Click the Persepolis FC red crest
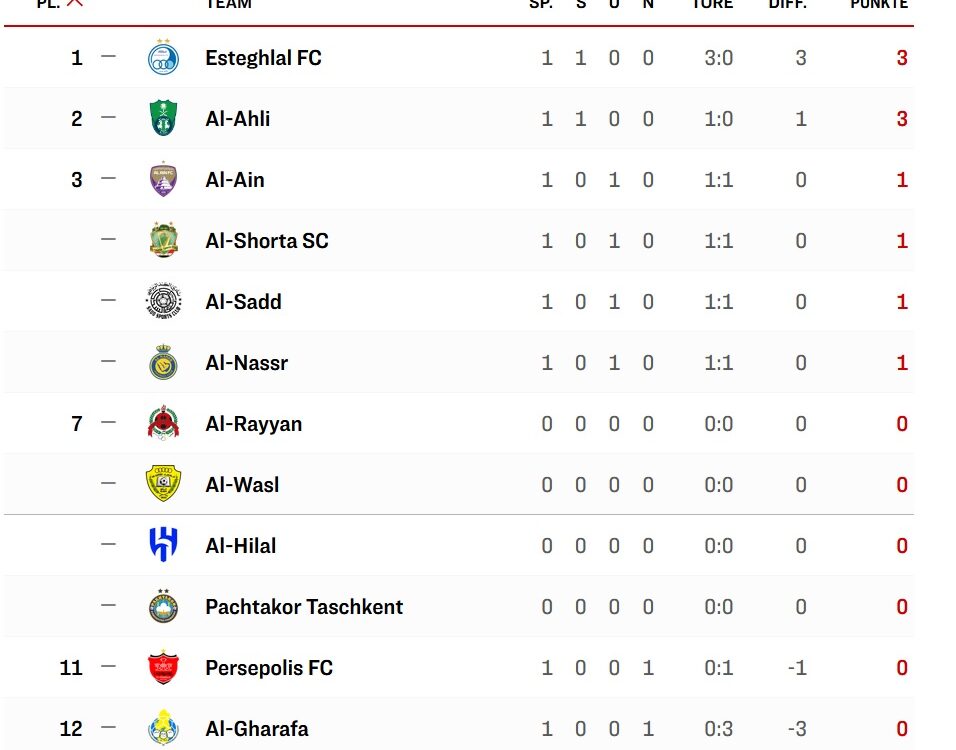 (163, 667)
